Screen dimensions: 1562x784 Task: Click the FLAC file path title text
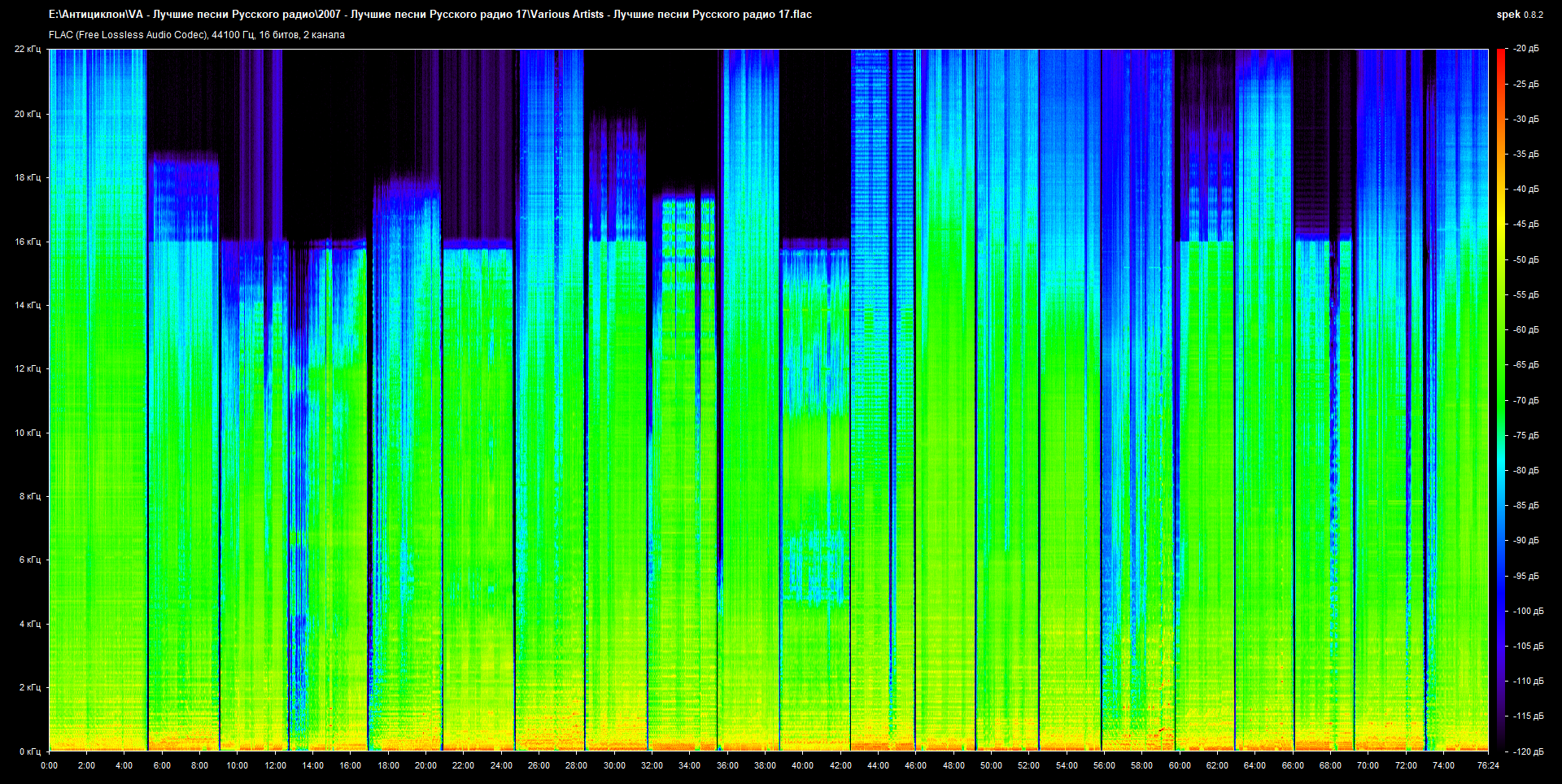point(430,15)
